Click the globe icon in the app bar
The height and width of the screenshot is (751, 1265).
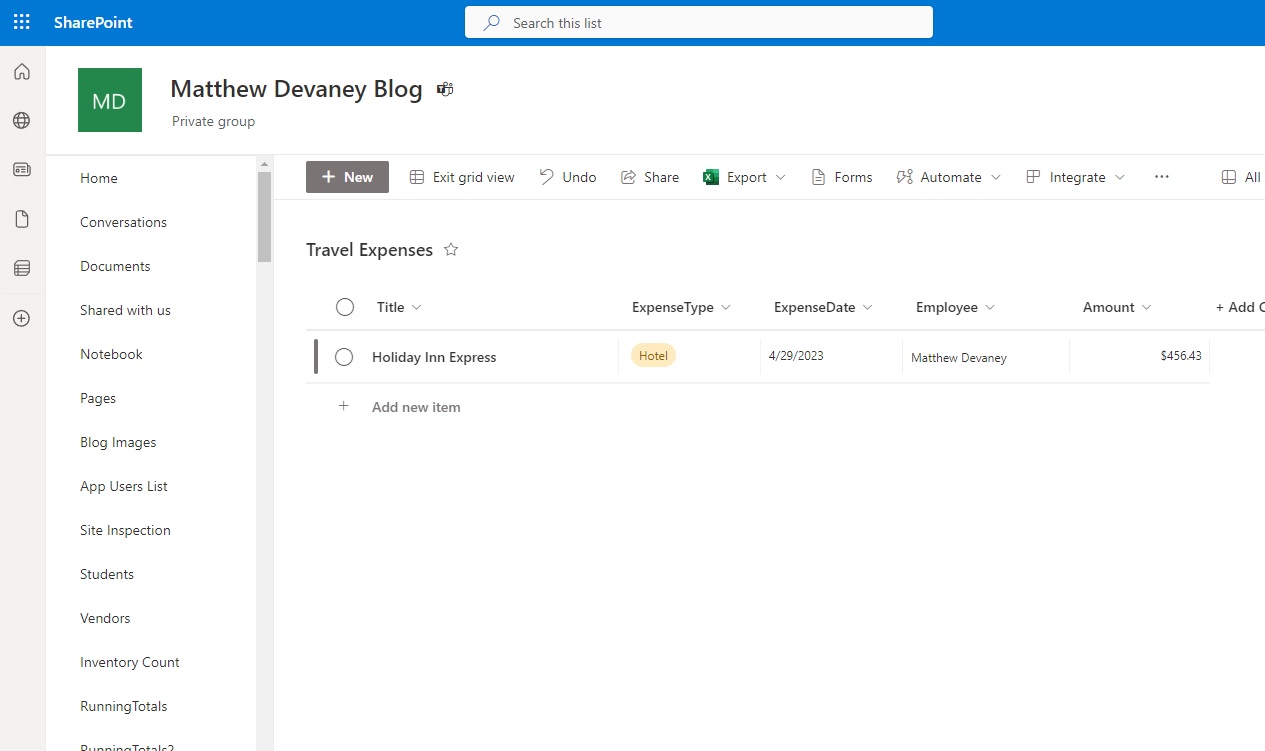(21, 120)
